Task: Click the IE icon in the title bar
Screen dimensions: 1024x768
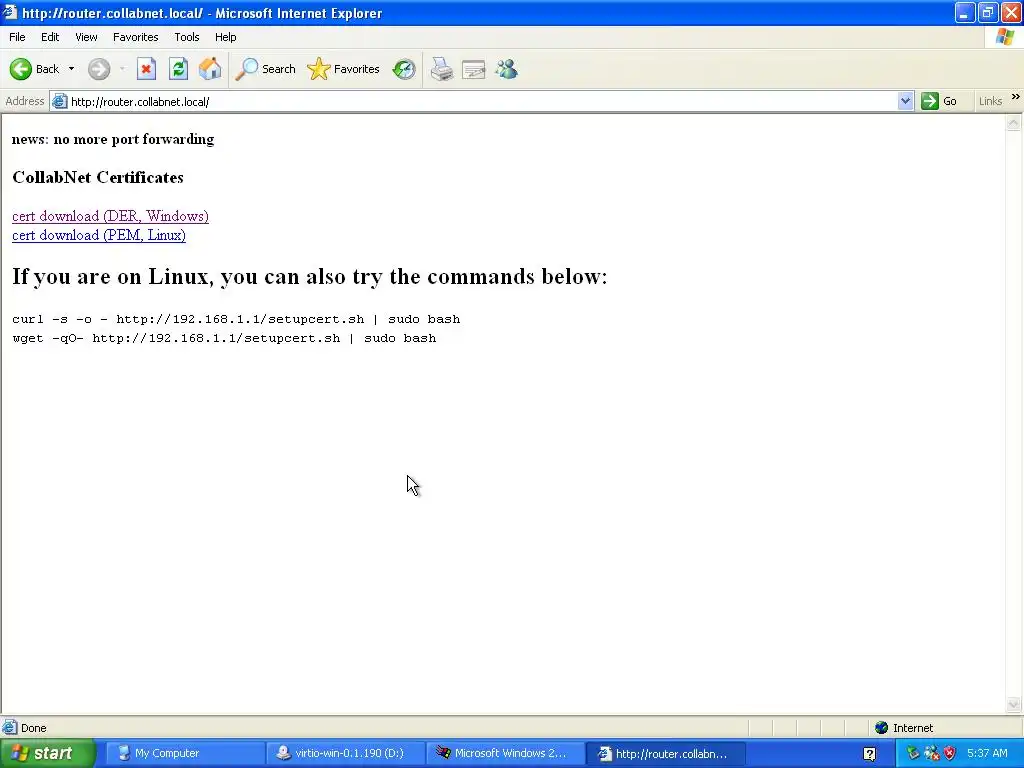Action: [x=10, y=12]
